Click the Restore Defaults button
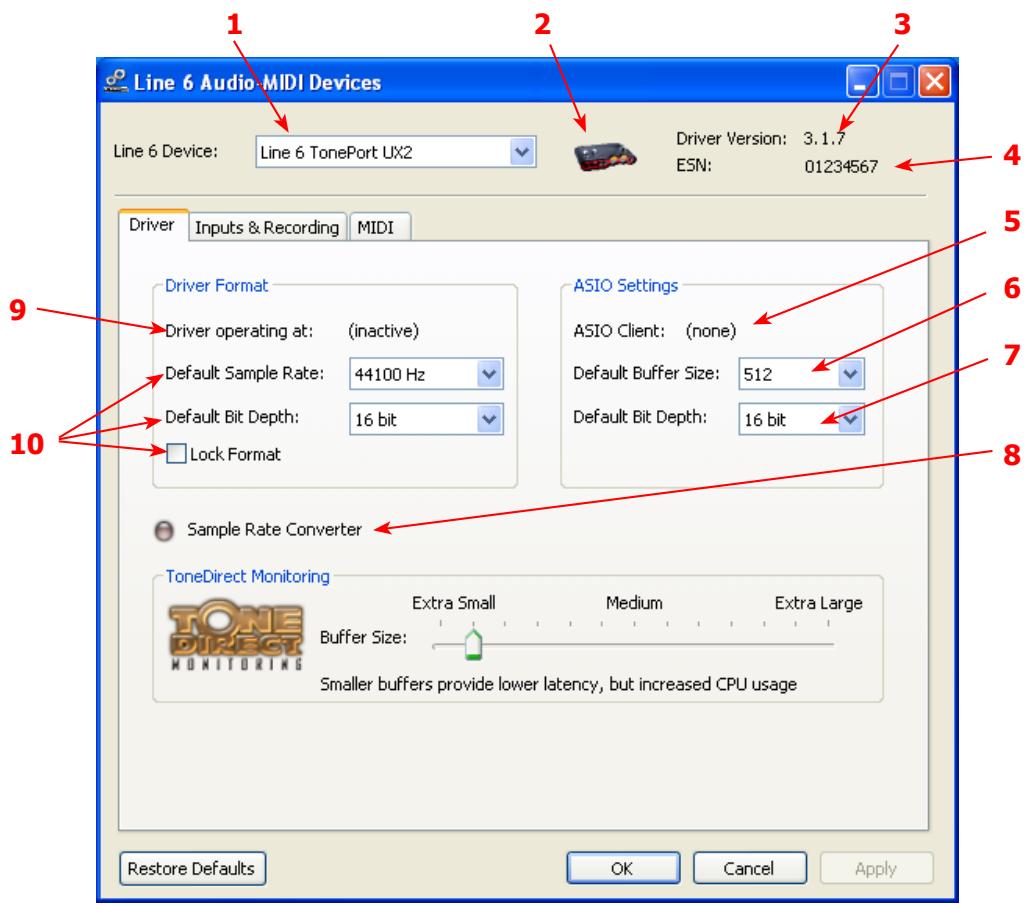1034x906 pixels. [x=192, y=868]
